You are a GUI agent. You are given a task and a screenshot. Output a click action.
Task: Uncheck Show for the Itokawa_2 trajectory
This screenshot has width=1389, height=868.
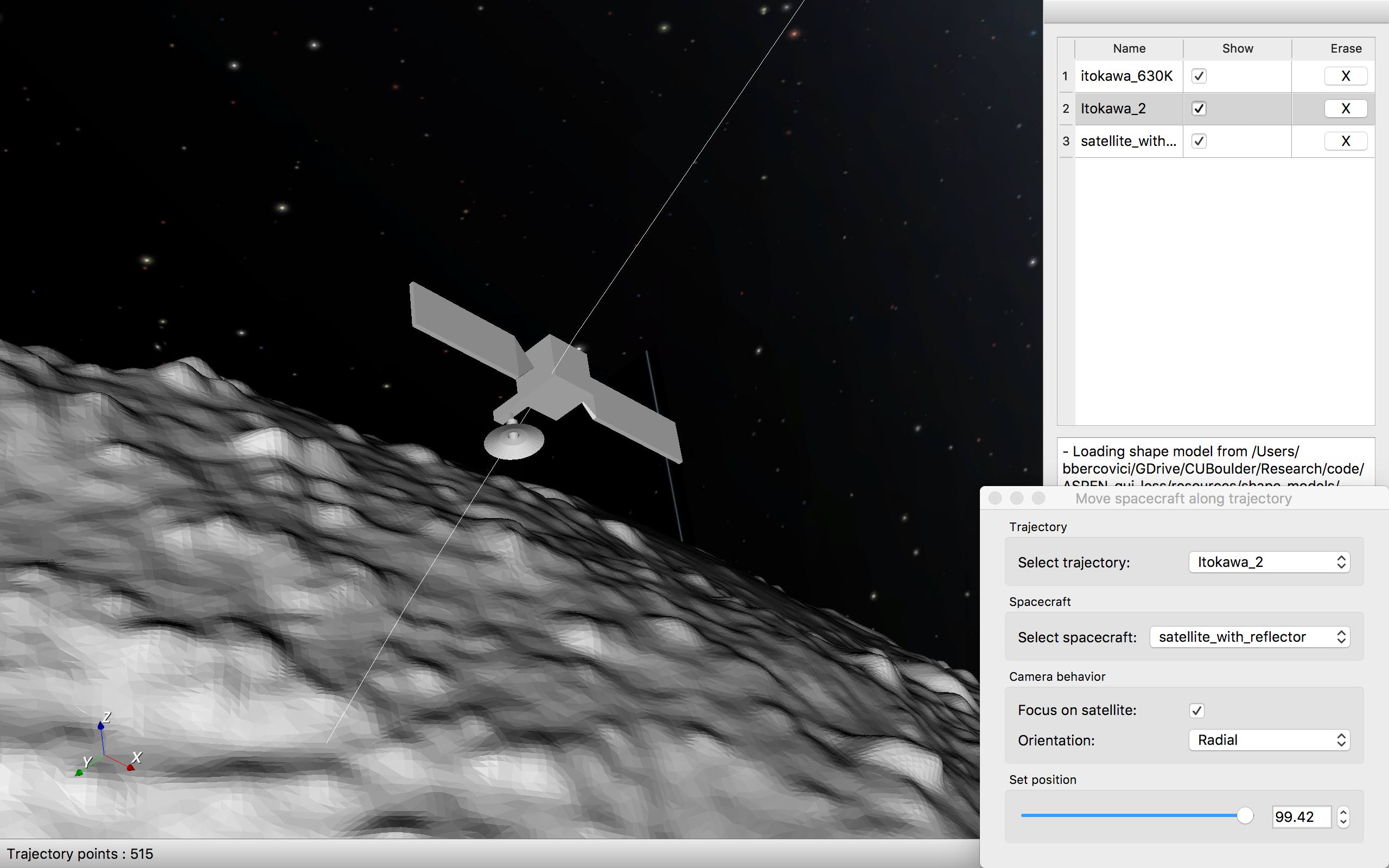click(x=1199, y=108)
